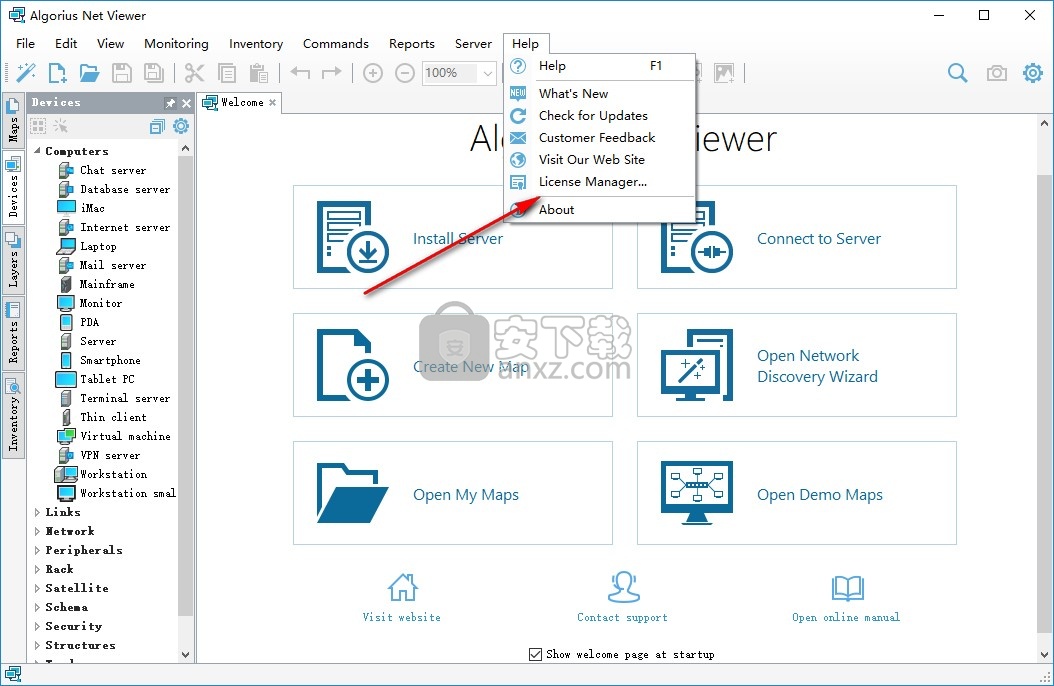Click the Open Demo Maps tile
This screenshot has height=686, width=1054.
(x=797, y=492)
